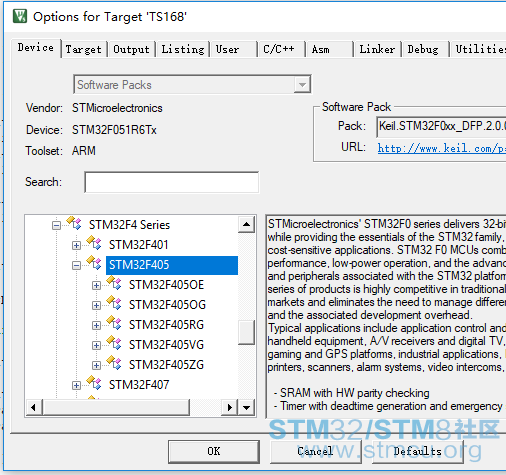Click inside the Search field

pos(172,182)
